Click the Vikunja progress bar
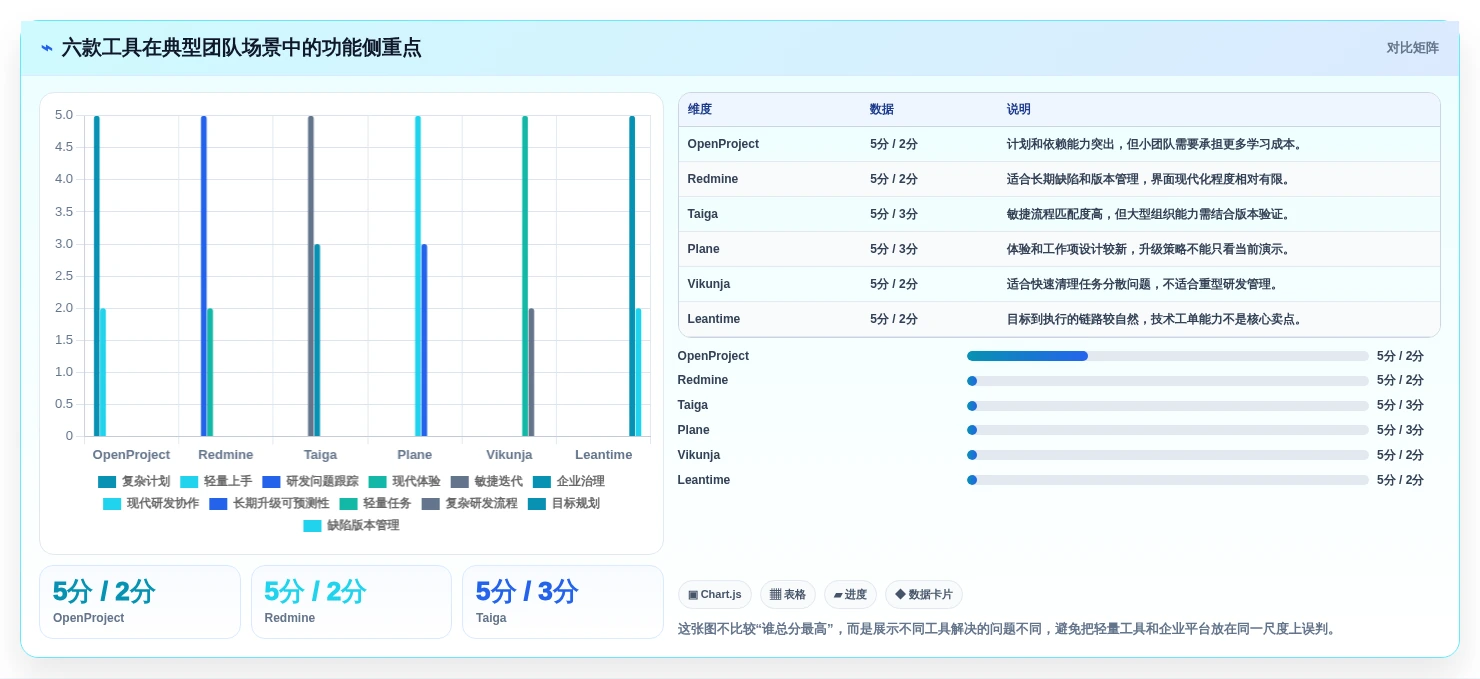 (1167, 455)
